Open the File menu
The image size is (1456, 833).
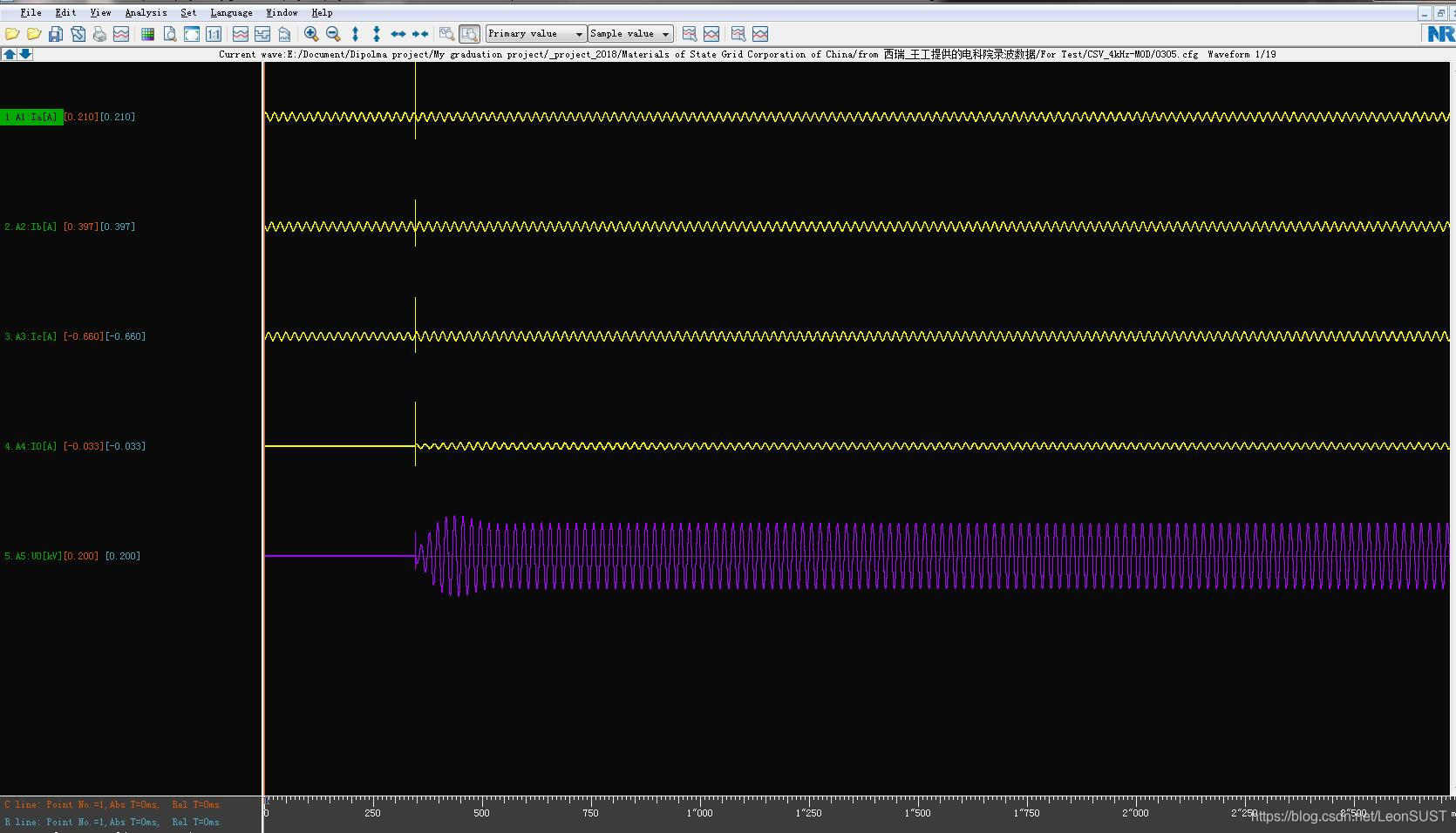31,12
